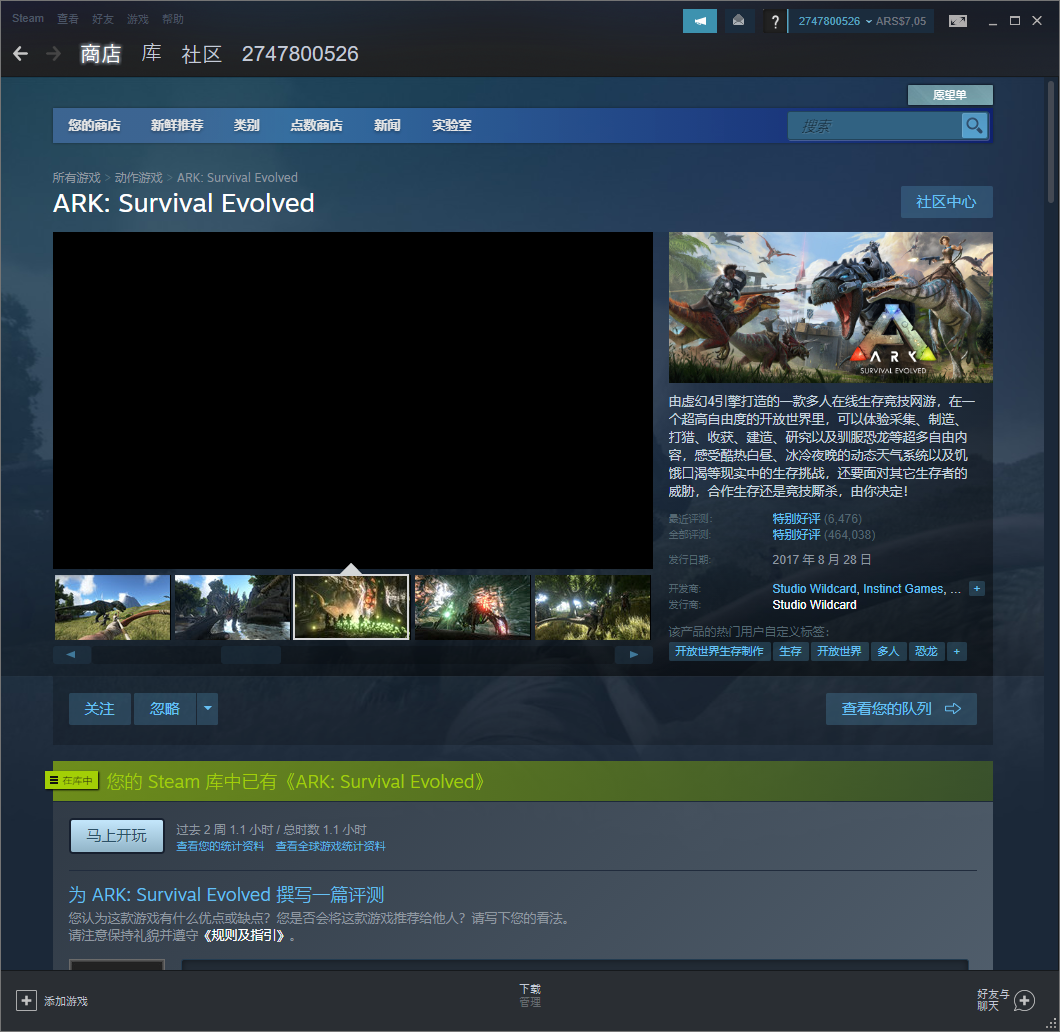Select second thumbnail with spiky dinosaur in water

tap(232, 607)
